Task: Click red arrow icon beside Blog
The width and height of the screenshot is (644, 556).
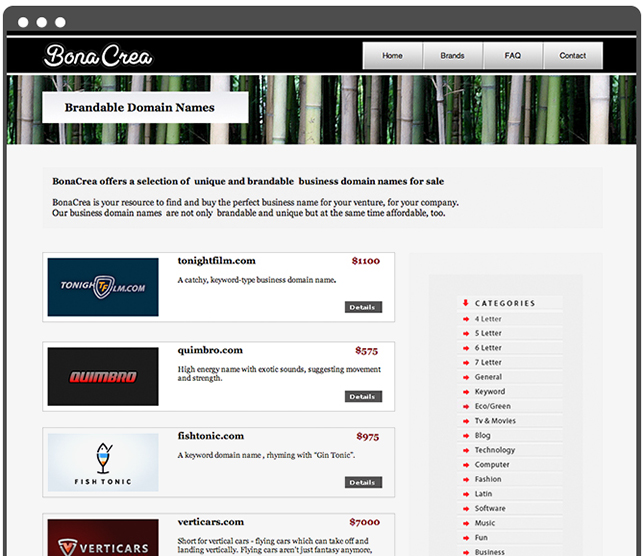Action: 466,436
